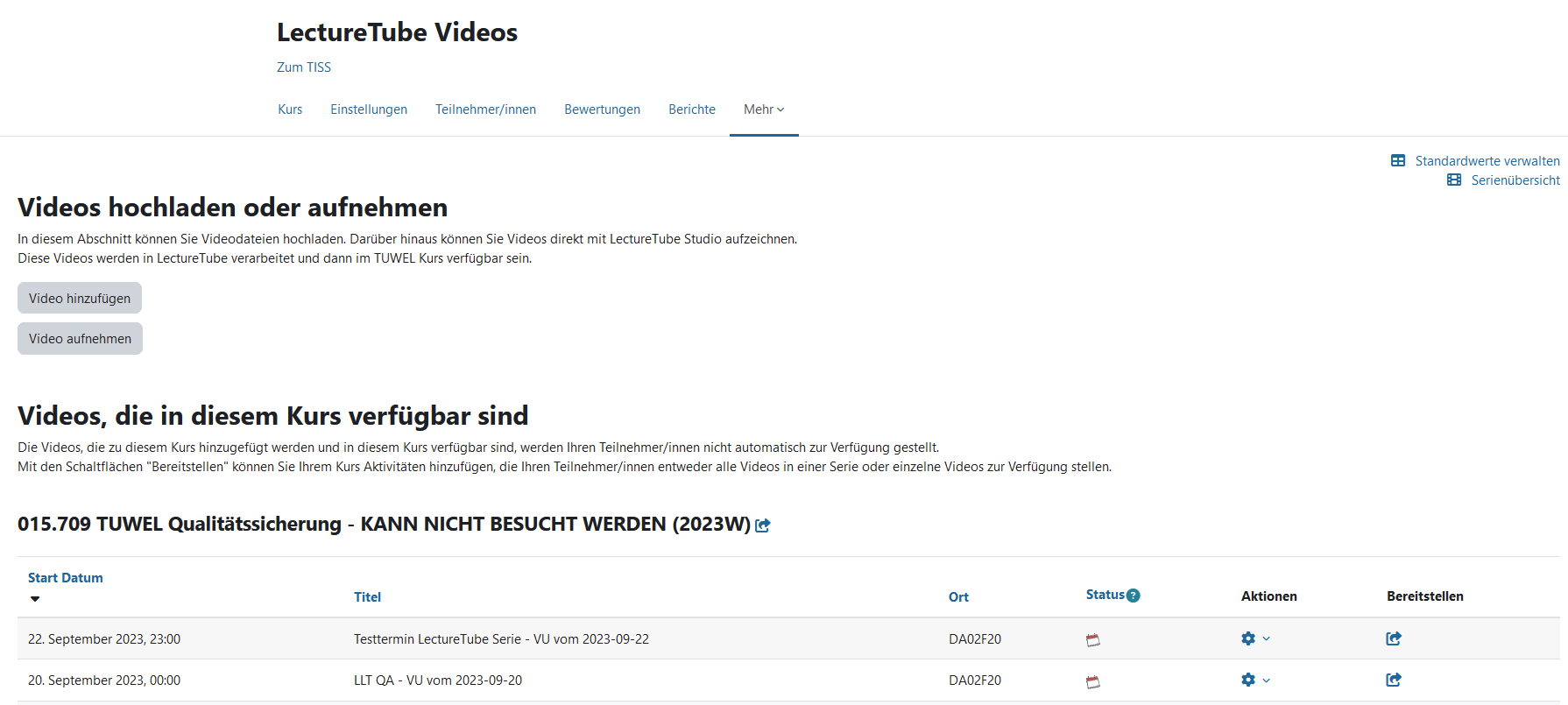The image size is (1568, 705).
Task: Open the Einstellungen tab
Action: pyautogui.click(x=369, y=109)
